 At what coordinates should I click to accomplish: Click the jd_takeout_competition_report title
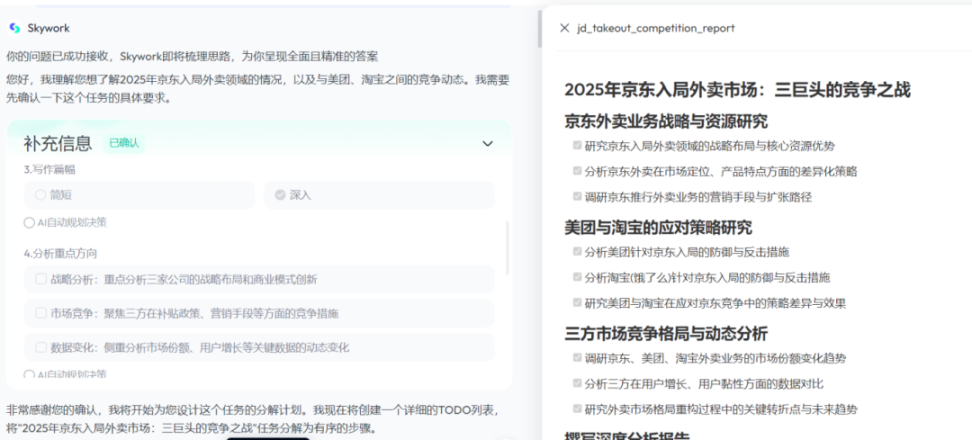click(x=656, y=28)
